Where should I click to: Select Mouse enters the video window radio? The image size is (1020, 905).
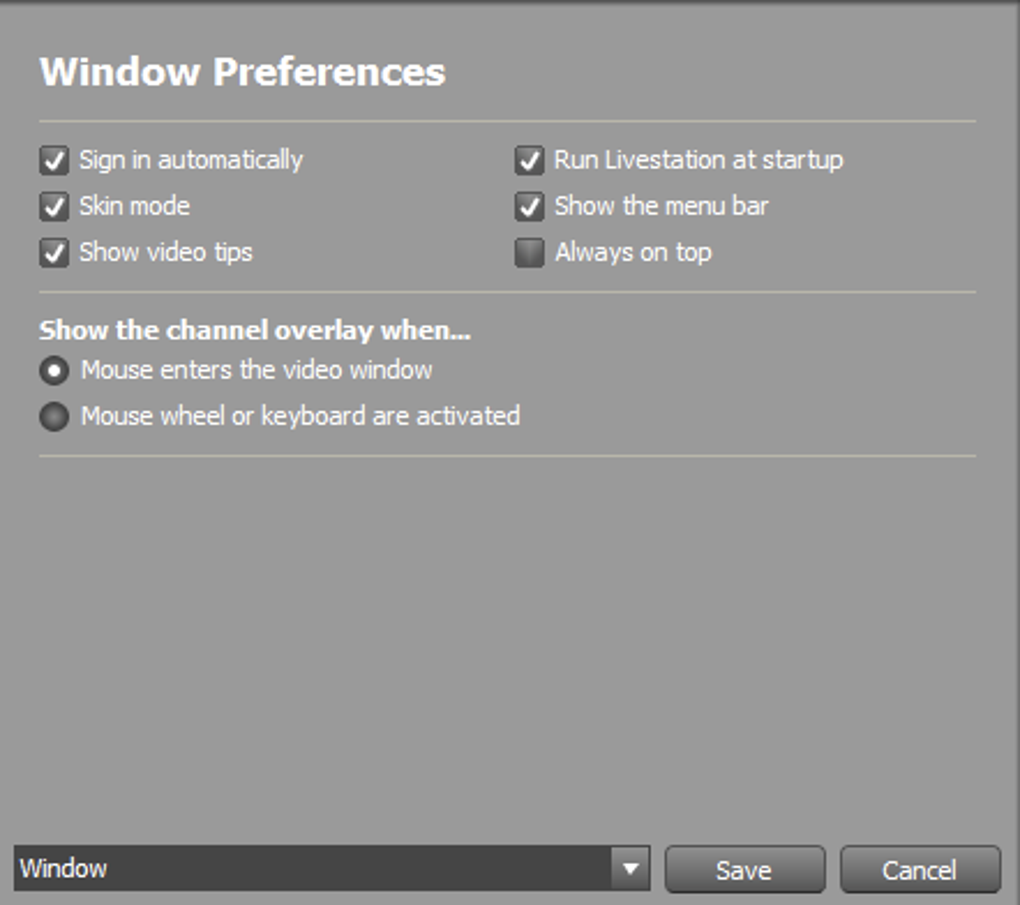pos(54,371)
